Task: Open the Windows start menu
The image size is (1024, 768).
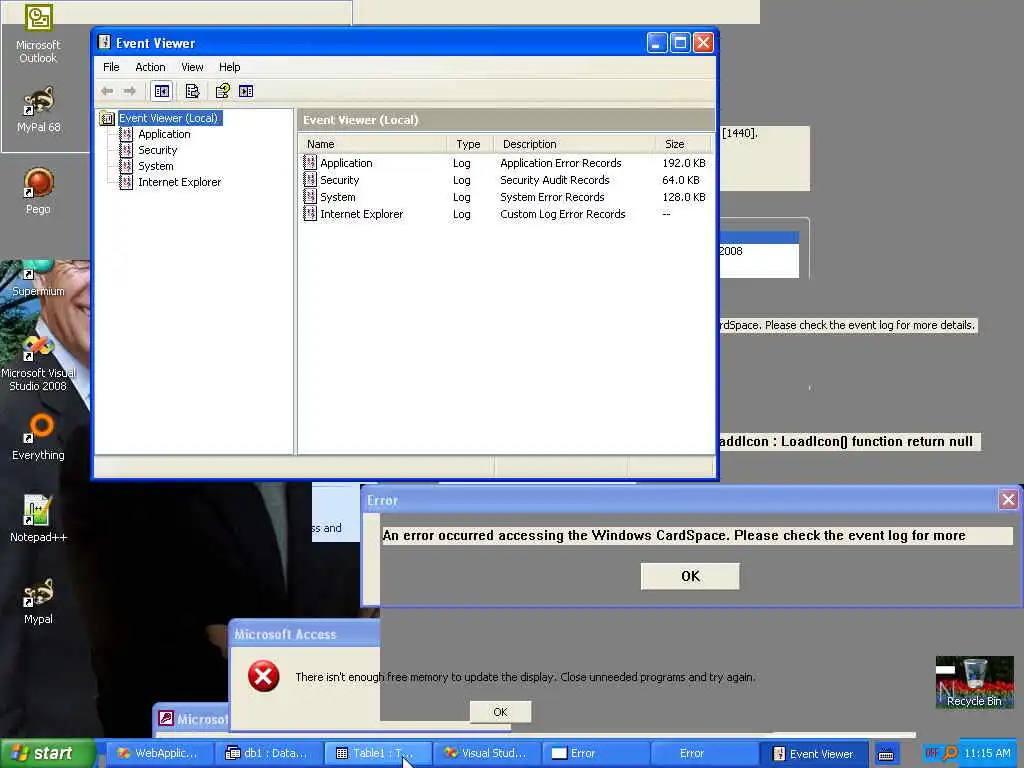Action: 48,753
